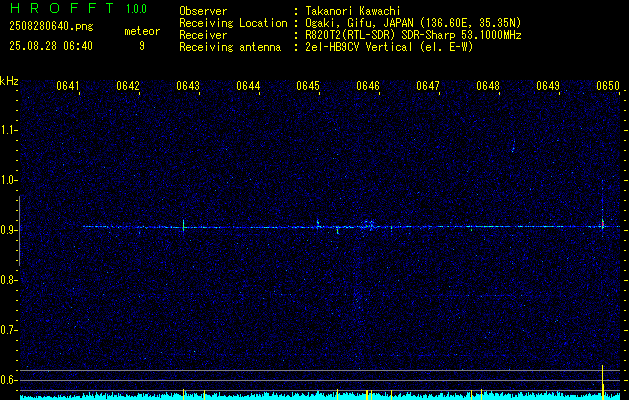
Task: Click the 0.6 frequency axis label
Action: pos(8,380)
